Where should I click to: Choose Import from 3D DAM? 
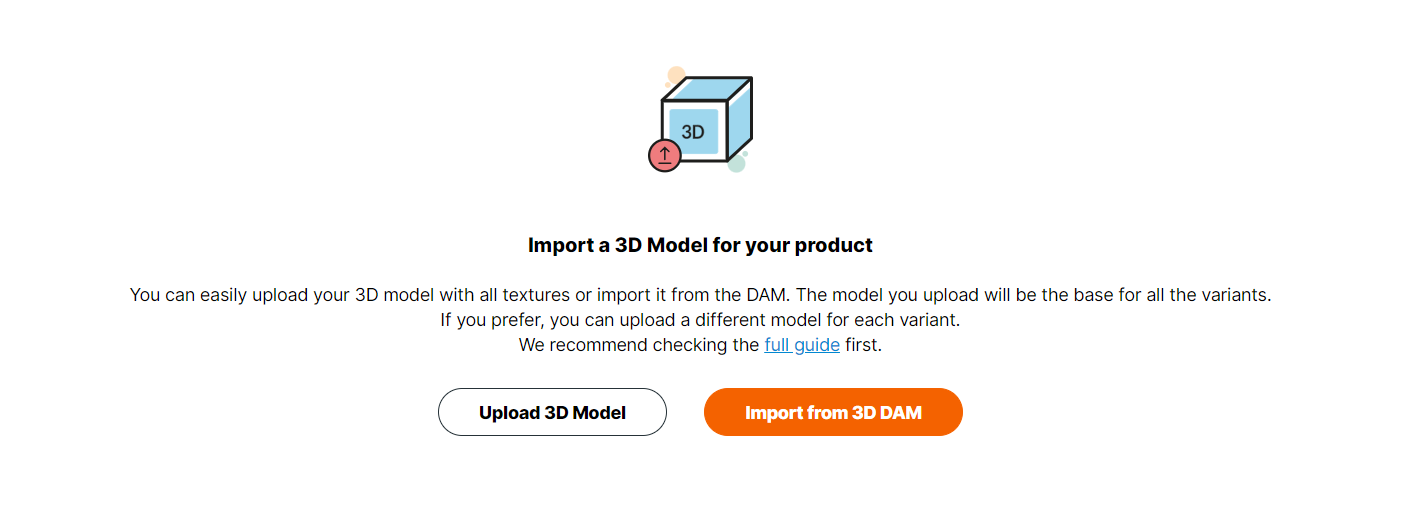click(x=833, y=412)
